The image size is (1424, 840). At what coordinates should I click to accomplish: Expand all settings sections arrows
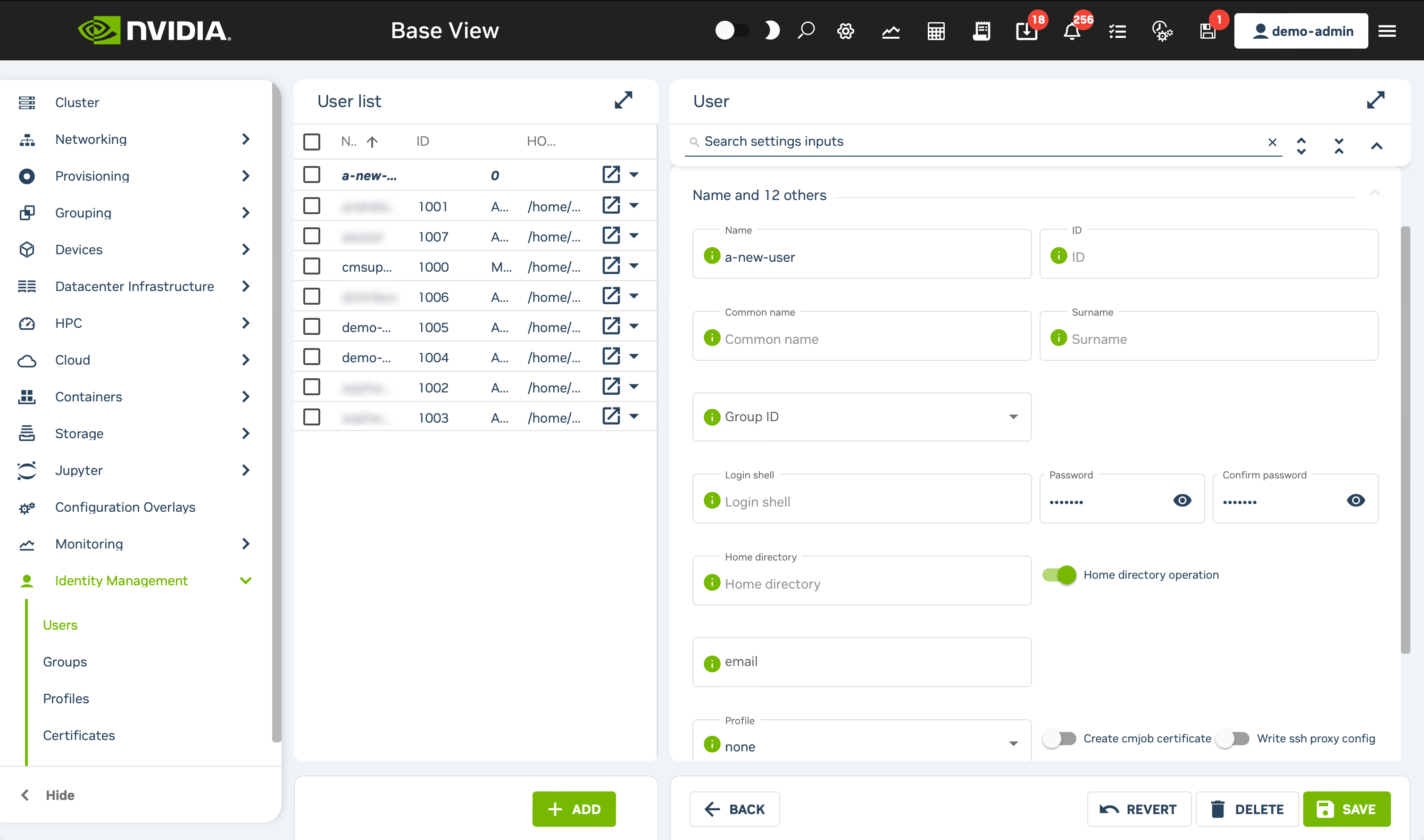click(1301, 146)
